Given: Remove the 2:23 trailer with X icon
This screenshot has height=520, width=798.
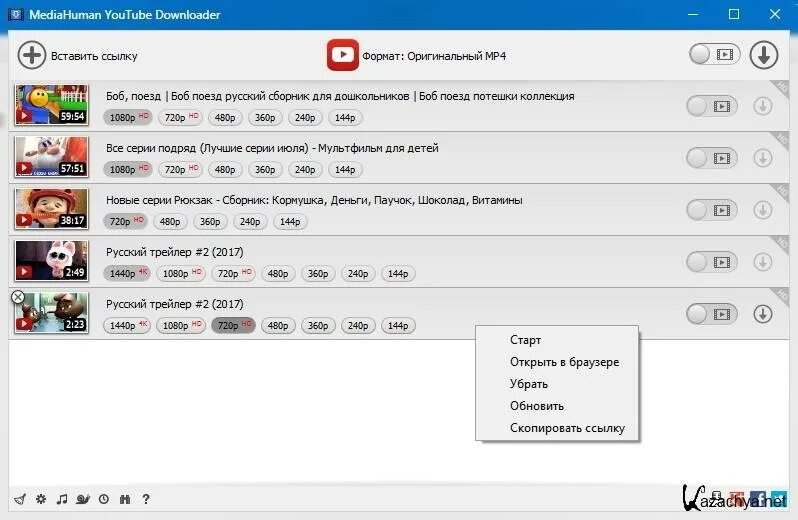Looking at the screenshot, I should tap(18, 297).
